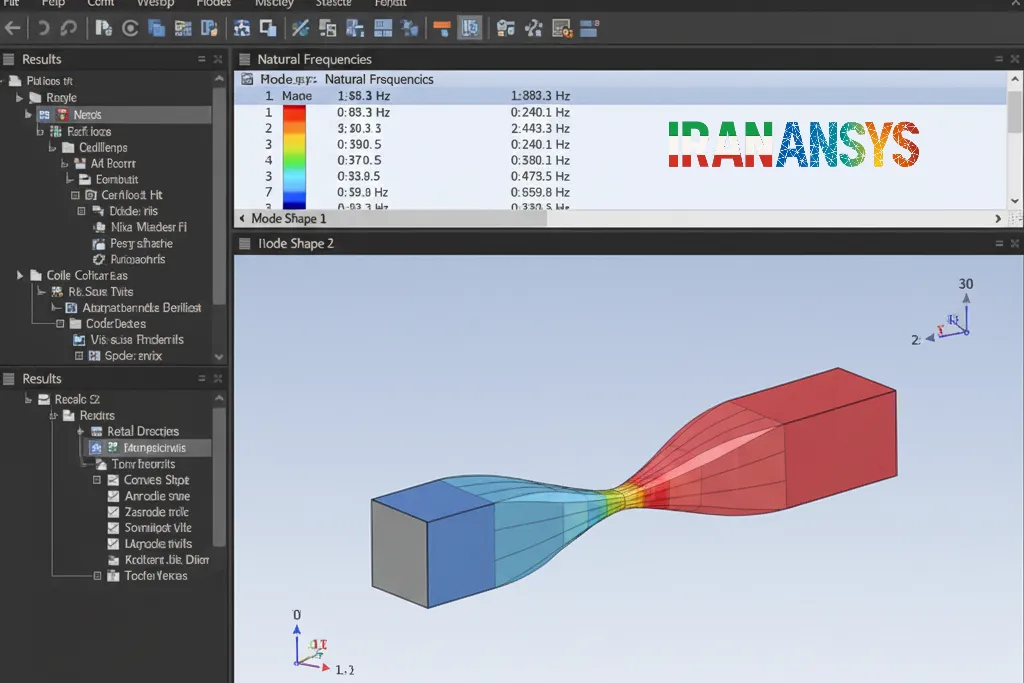Select the '0:659.8 Hz' frequency cell
Screen dimensions: 1024x683
[x=540, y=193]
